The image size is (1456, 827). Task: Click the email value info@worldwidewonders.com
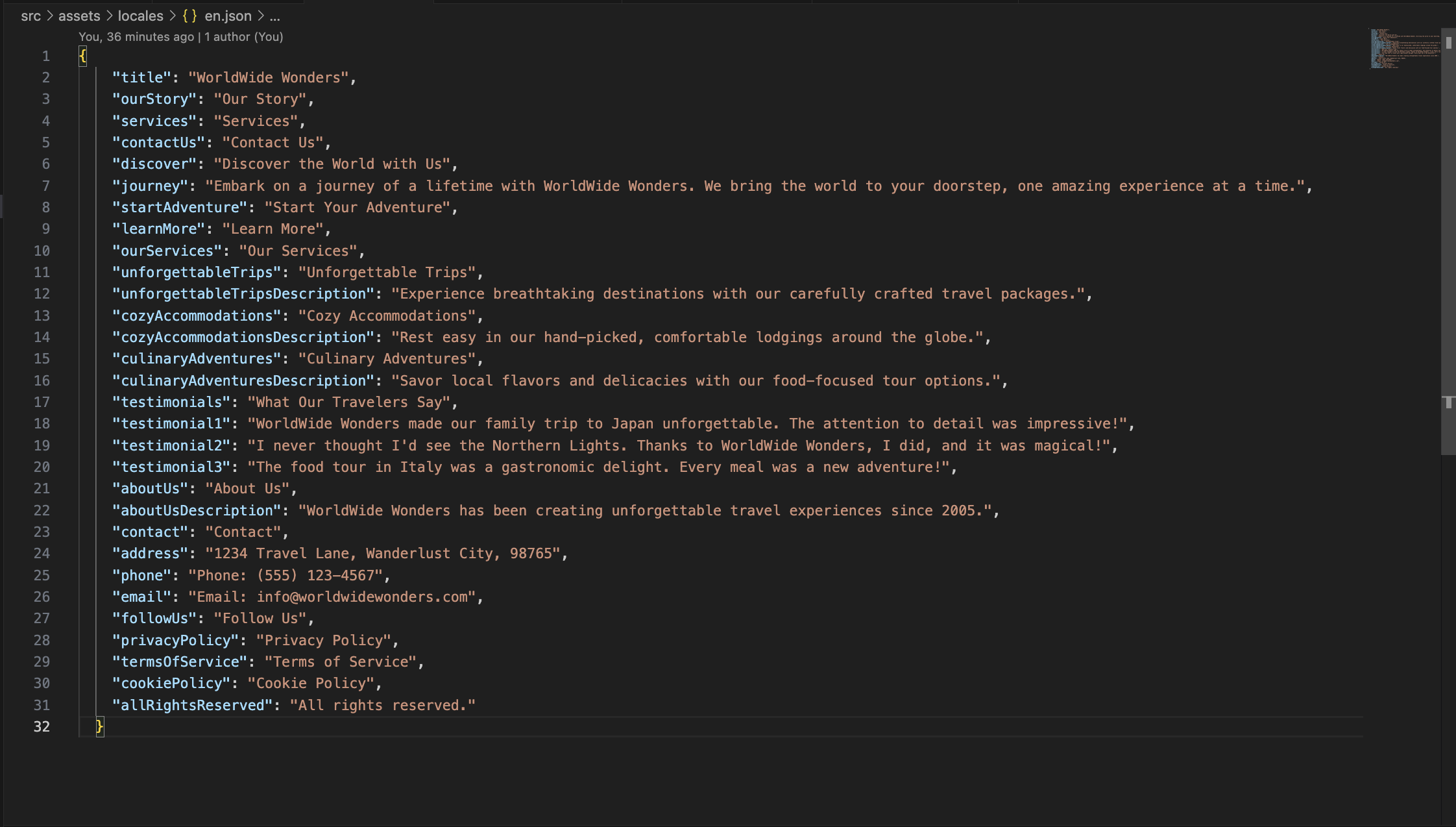pyautogui.click(x=362, y=597)
